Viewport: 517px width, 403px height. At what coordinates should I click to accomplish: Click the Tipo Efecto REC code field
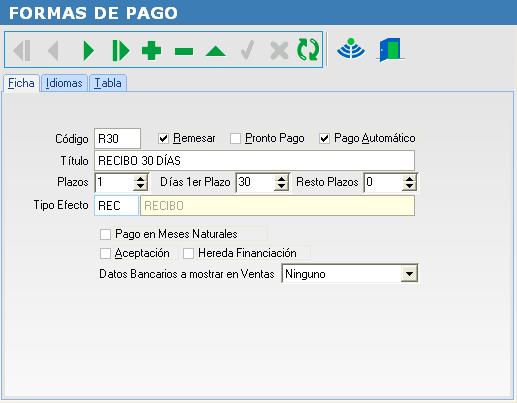tap(116, 206)
